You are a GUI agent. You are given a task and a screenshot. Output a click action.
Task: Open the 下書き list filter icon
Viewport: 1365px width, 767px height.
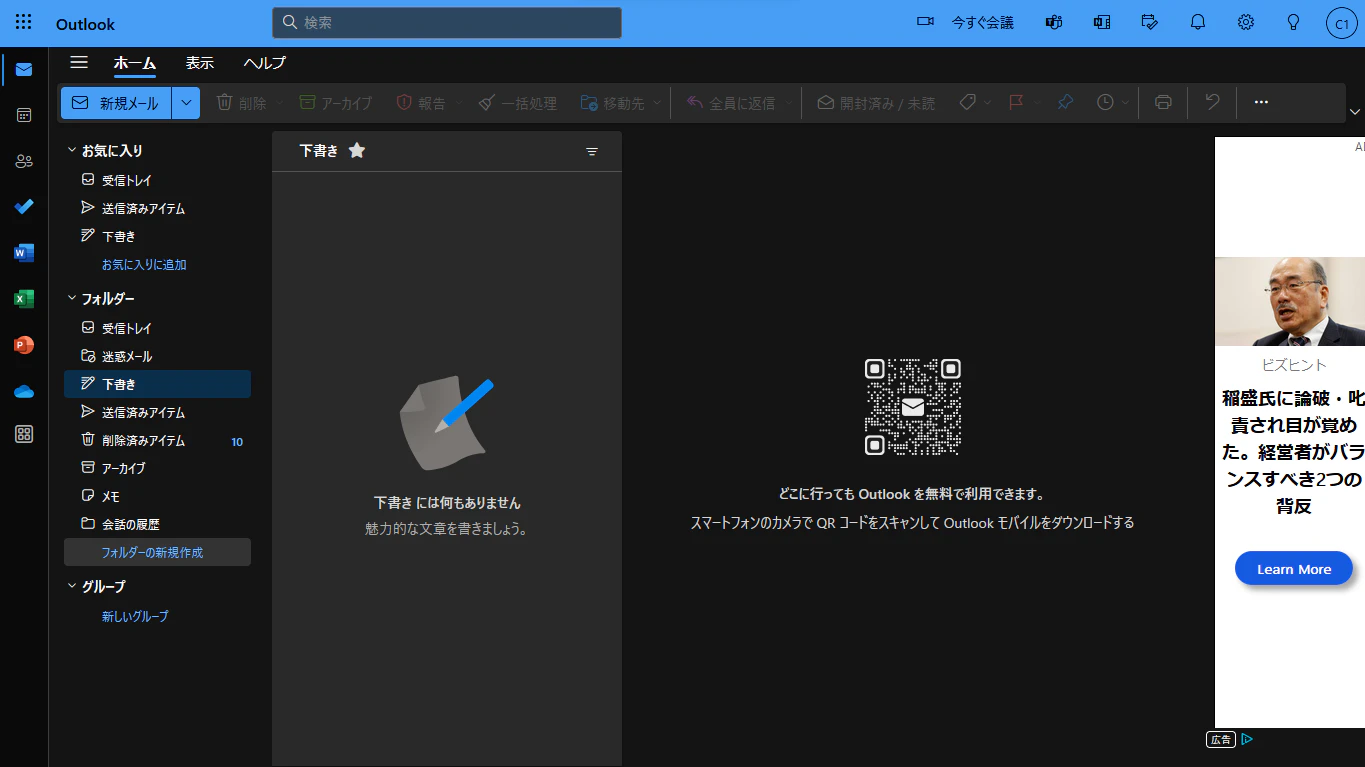coord(592,152)
